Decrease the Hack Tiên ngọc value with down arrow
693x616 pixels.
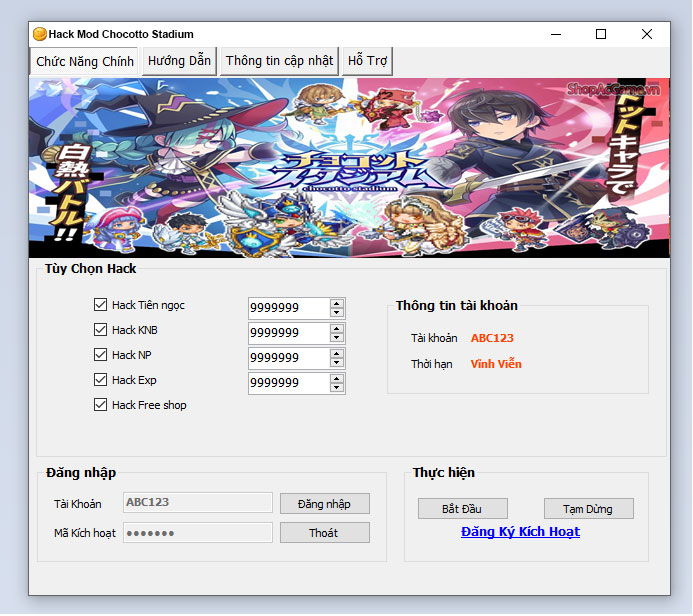pos(337,312)
